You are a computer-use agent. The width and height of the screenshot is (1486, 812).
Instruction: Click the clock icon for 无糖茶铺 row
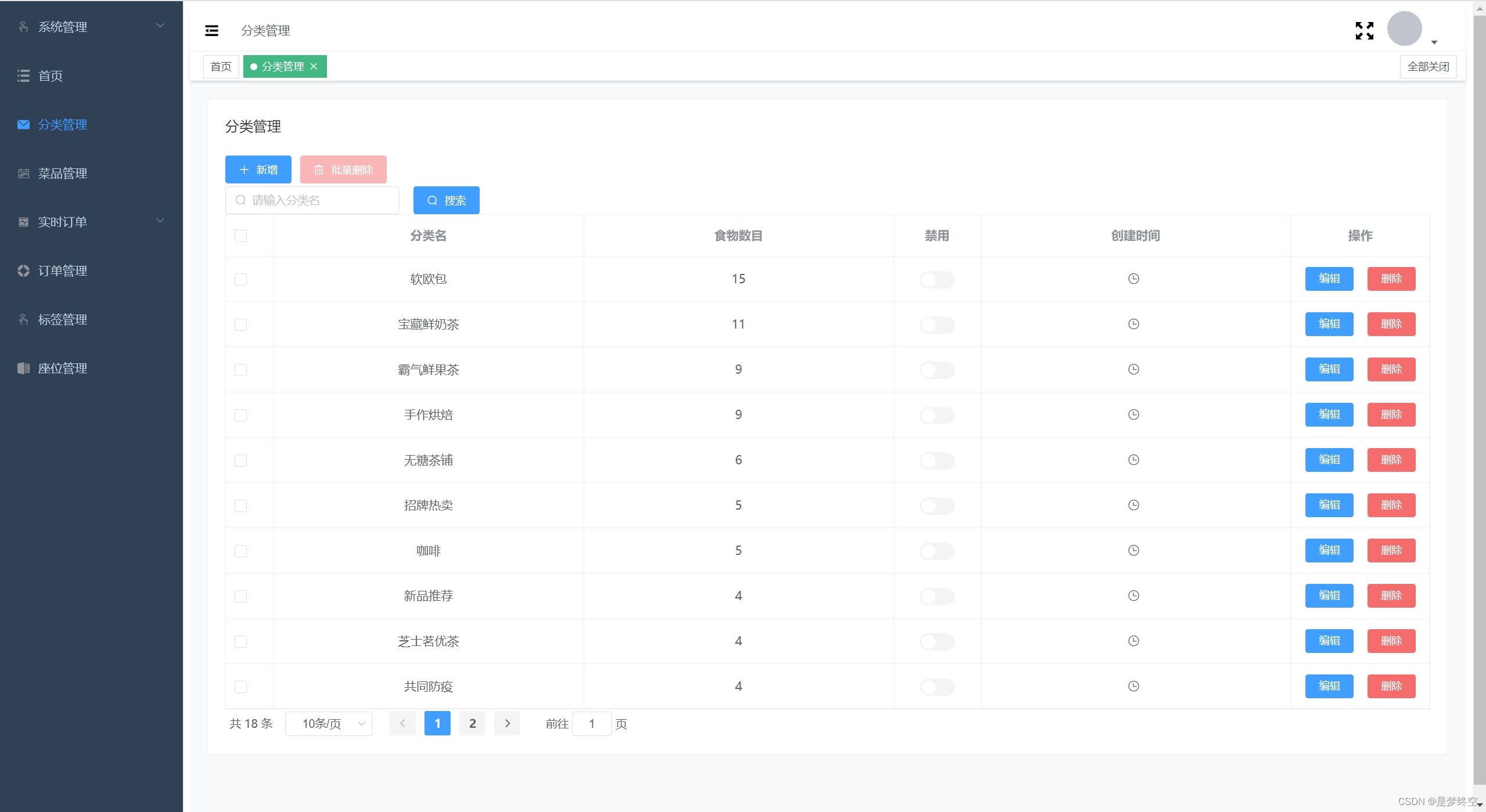pos(1134,460)
